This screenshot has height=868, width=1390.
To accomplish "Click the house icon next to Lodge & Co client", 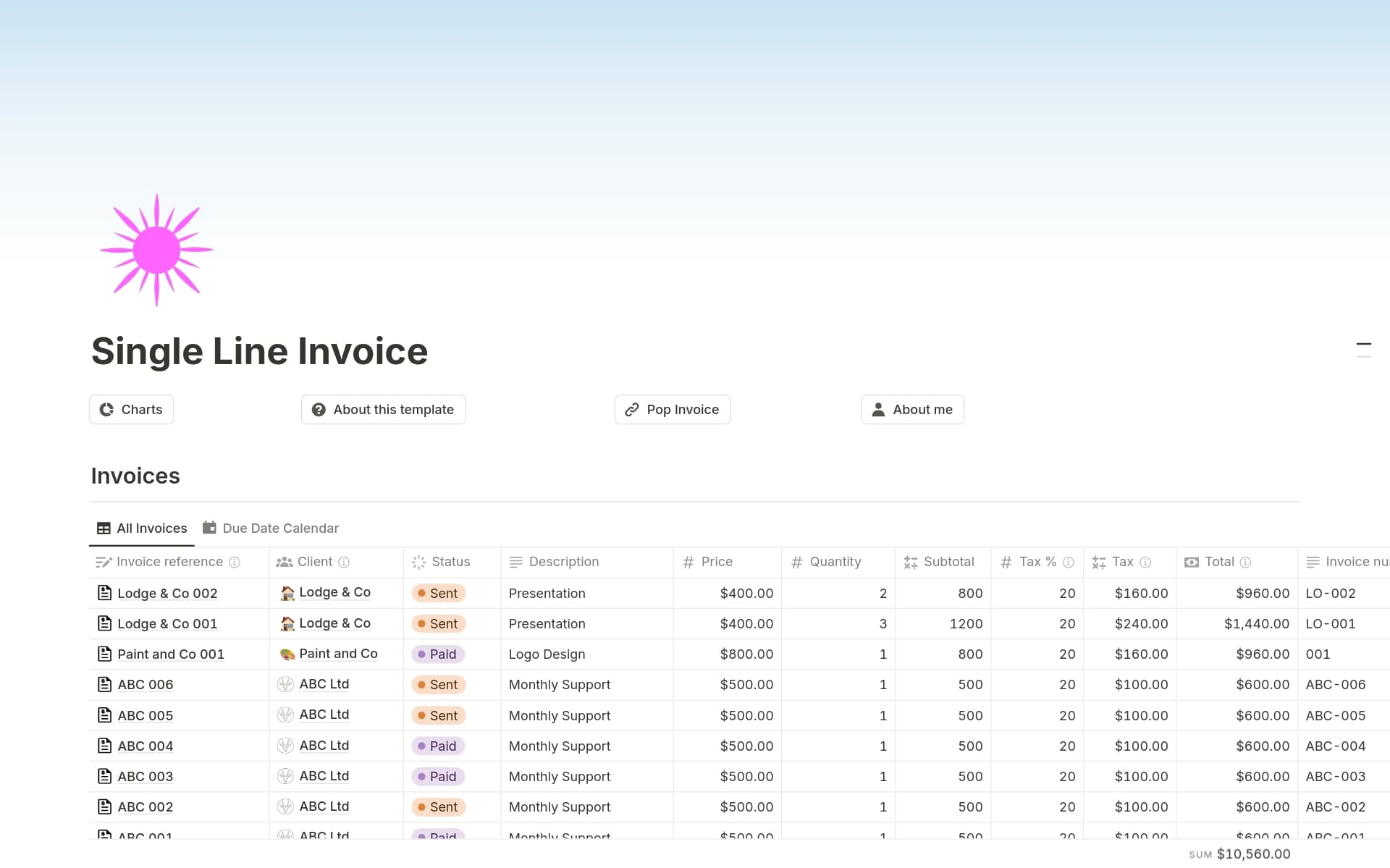I will click(287, 592).
